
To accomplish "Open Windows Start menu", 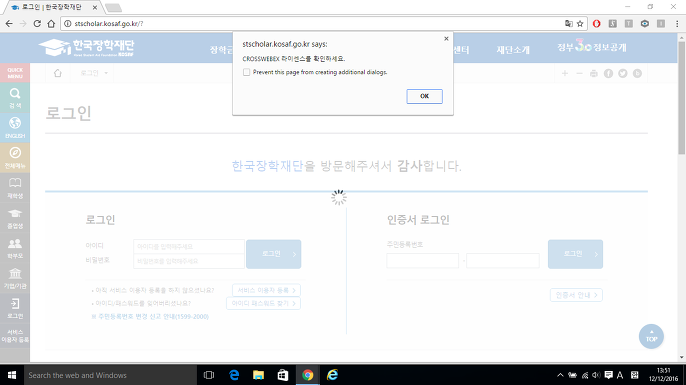I will (x=12, y=375).
